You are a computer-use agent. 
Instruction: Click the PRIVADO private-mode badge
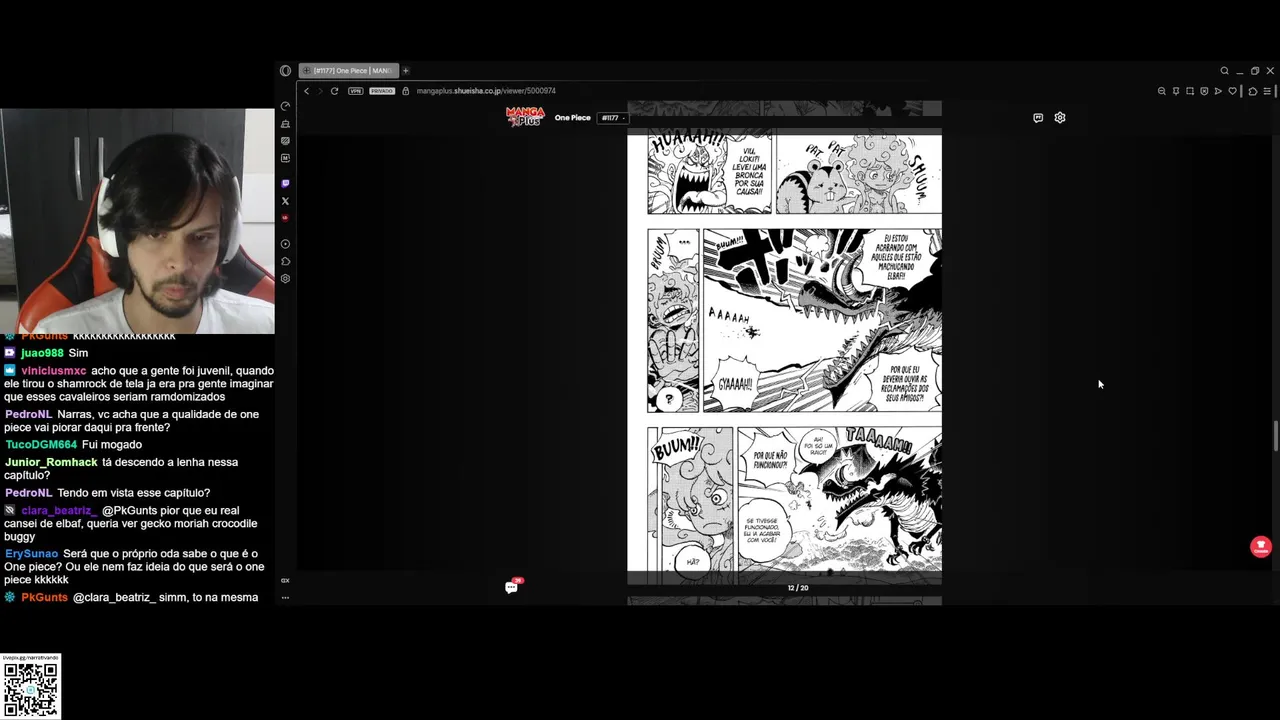[382, 91]
